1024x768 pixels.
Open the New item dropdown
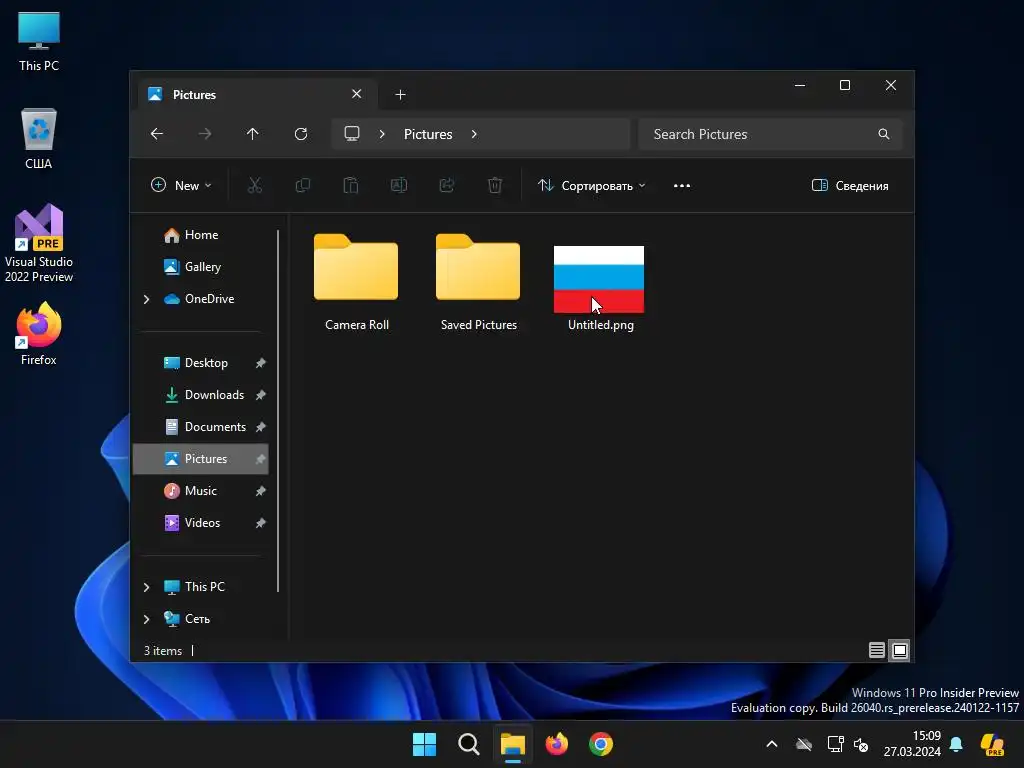click(x=181, y=185)
